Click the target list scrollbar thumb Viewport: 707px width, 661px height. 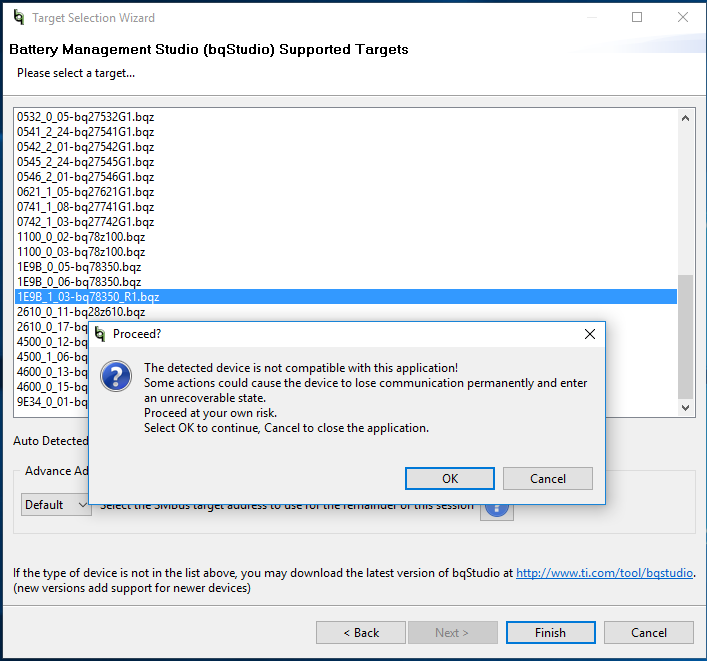tap(685, 336)
